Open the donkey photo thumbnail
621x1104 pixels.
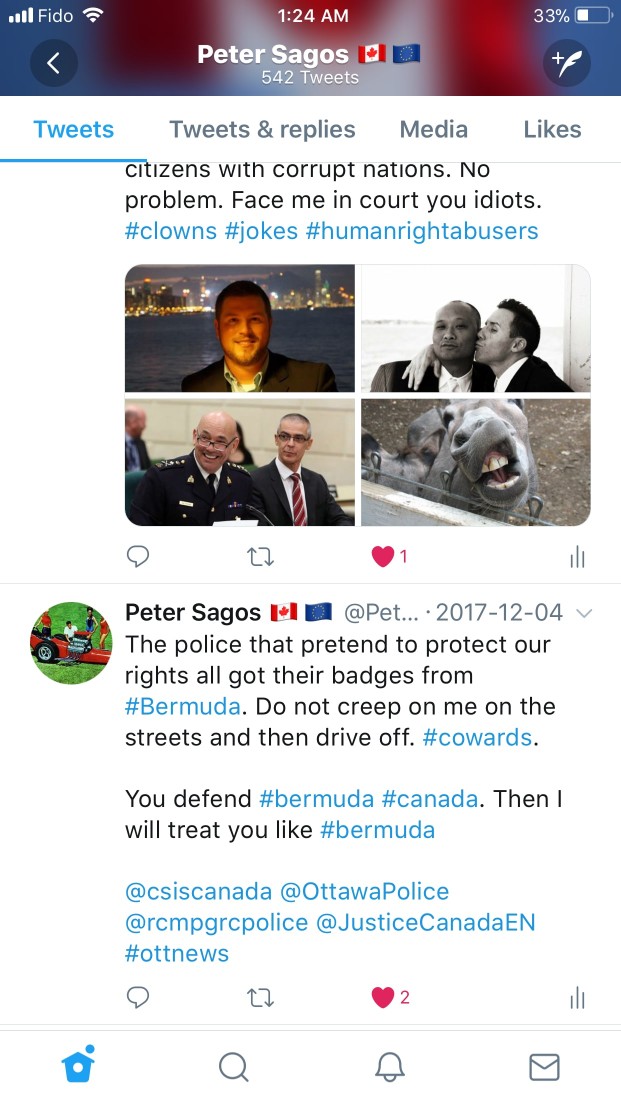476,462
